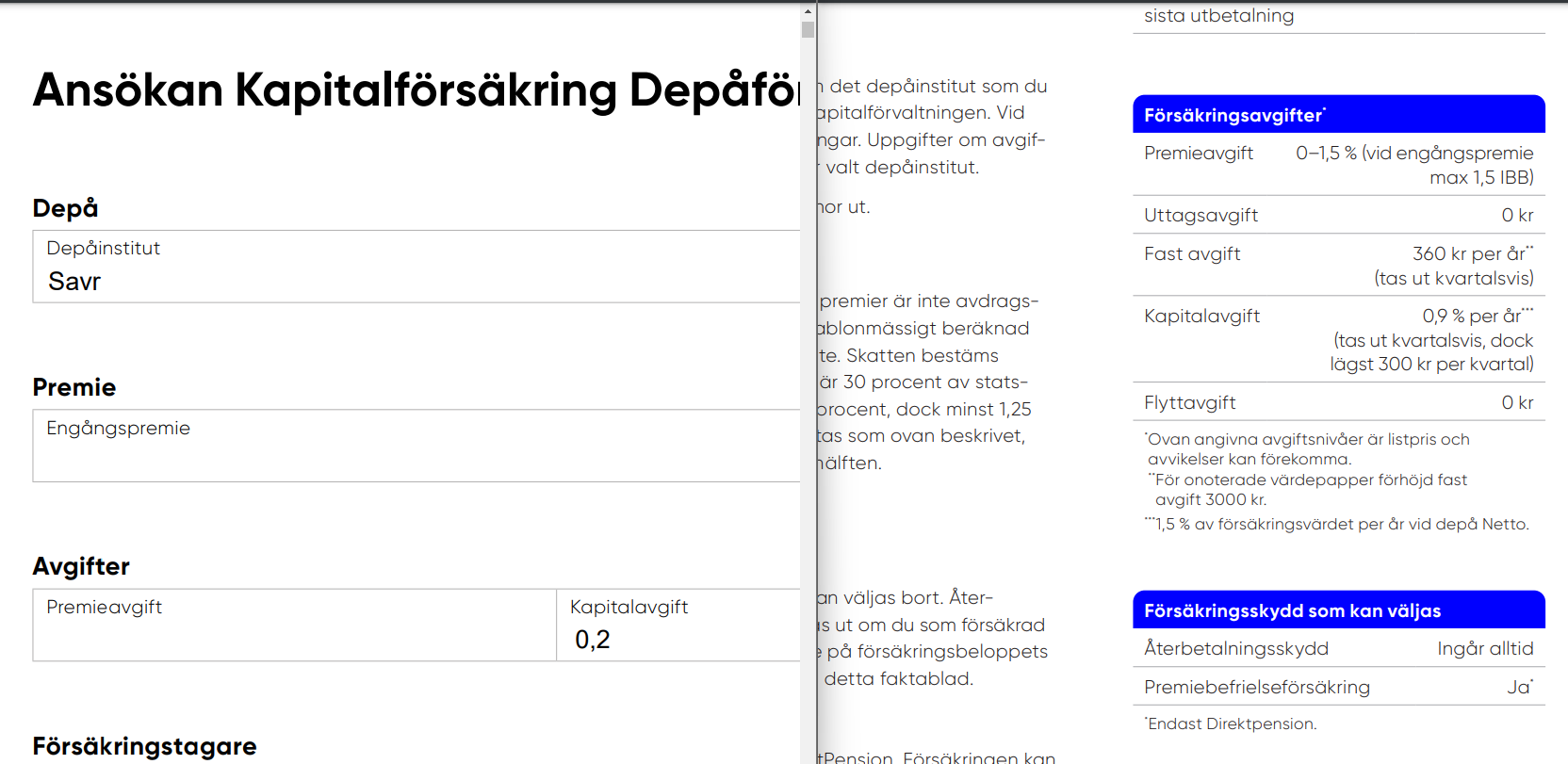
Task: Click the Uttagsavgift row in fee table
Action: [x=1338, y=215]
